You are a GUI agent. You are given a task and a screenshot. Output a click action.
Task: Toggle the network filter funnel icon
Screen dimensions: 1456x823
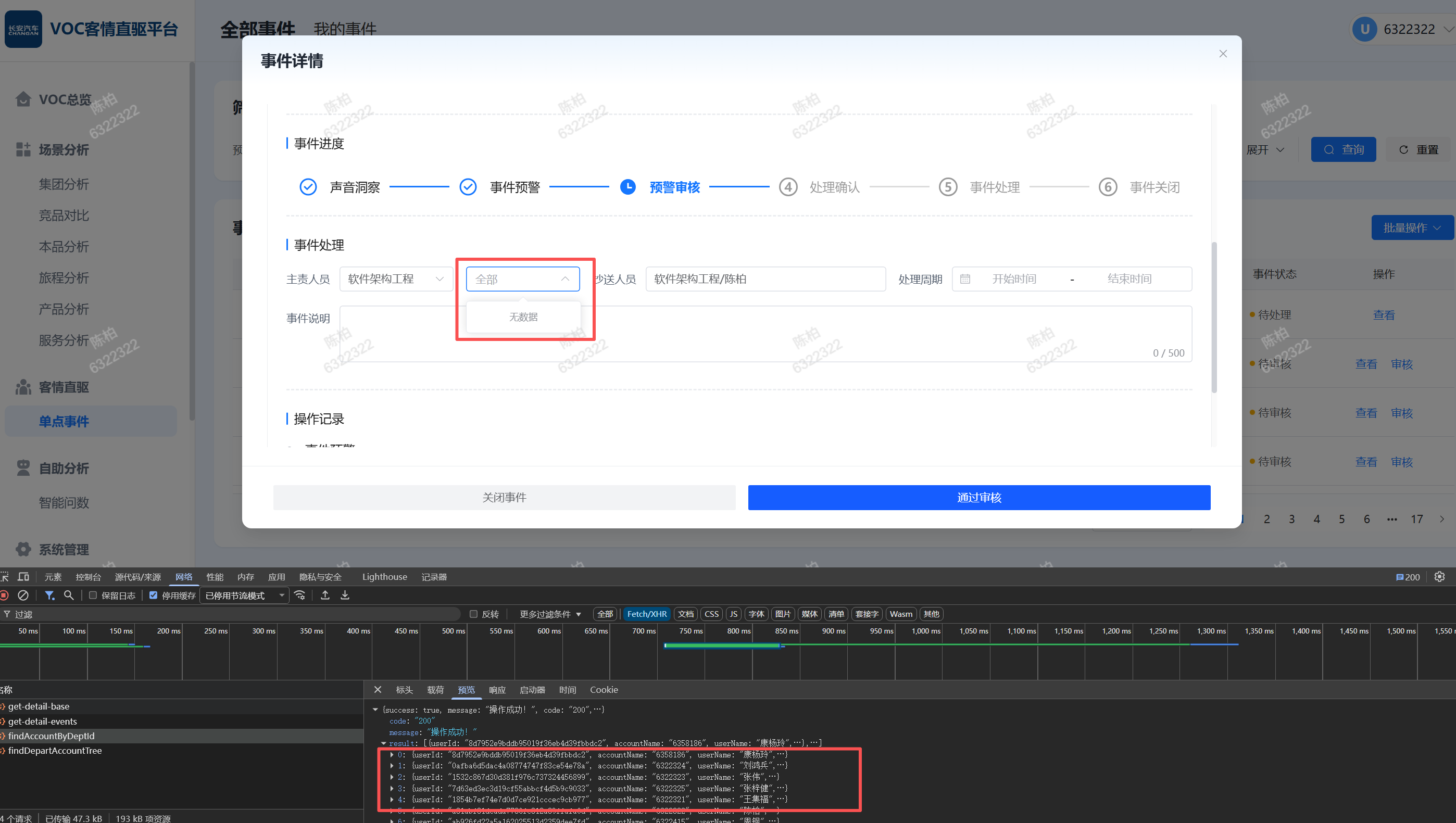coord(49,595)
